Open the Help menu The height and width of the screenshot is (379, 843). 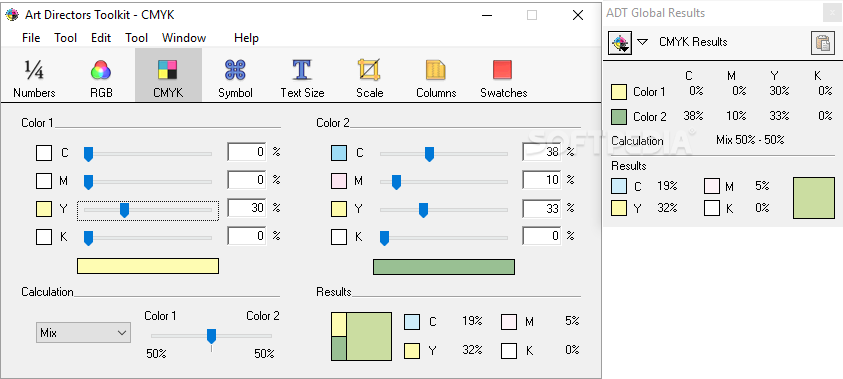coord(246,38)
